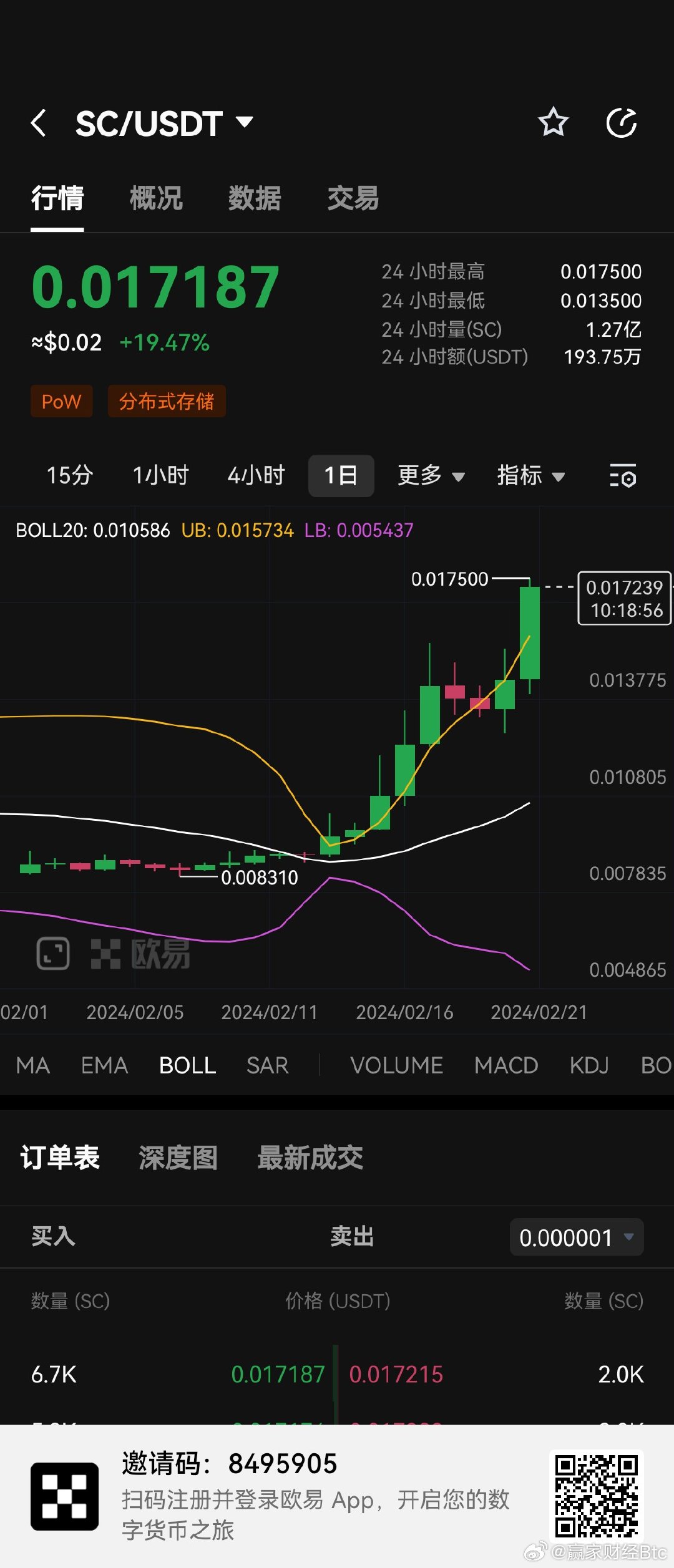Select the 1日 timeframe
Screen dimensions: 674x1568
point(341,476)
